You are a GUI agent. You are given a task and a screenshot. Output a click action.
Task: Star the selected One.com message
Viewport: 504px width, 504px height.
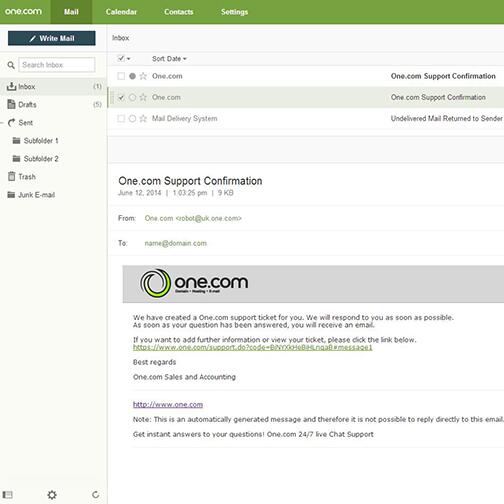coord(143,97)
